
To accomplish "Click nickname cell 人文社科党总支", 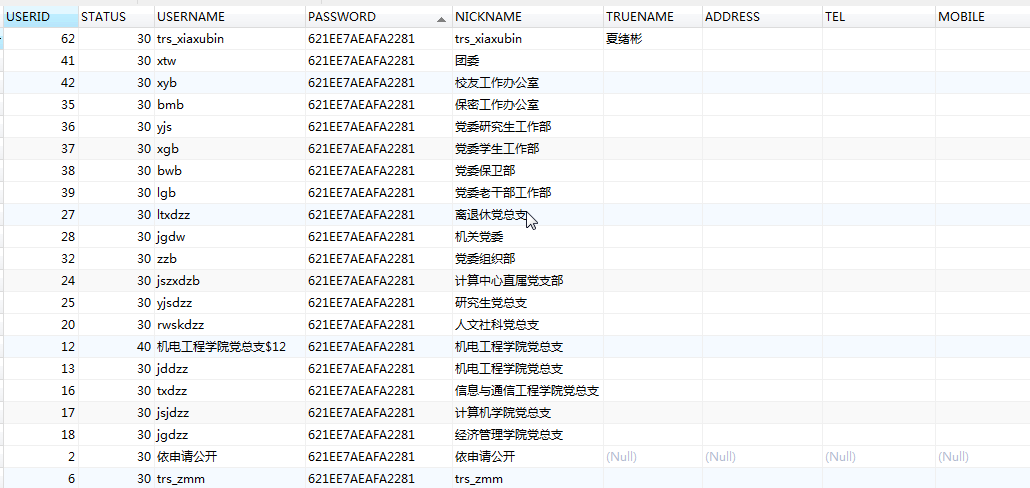I will 528,325.
